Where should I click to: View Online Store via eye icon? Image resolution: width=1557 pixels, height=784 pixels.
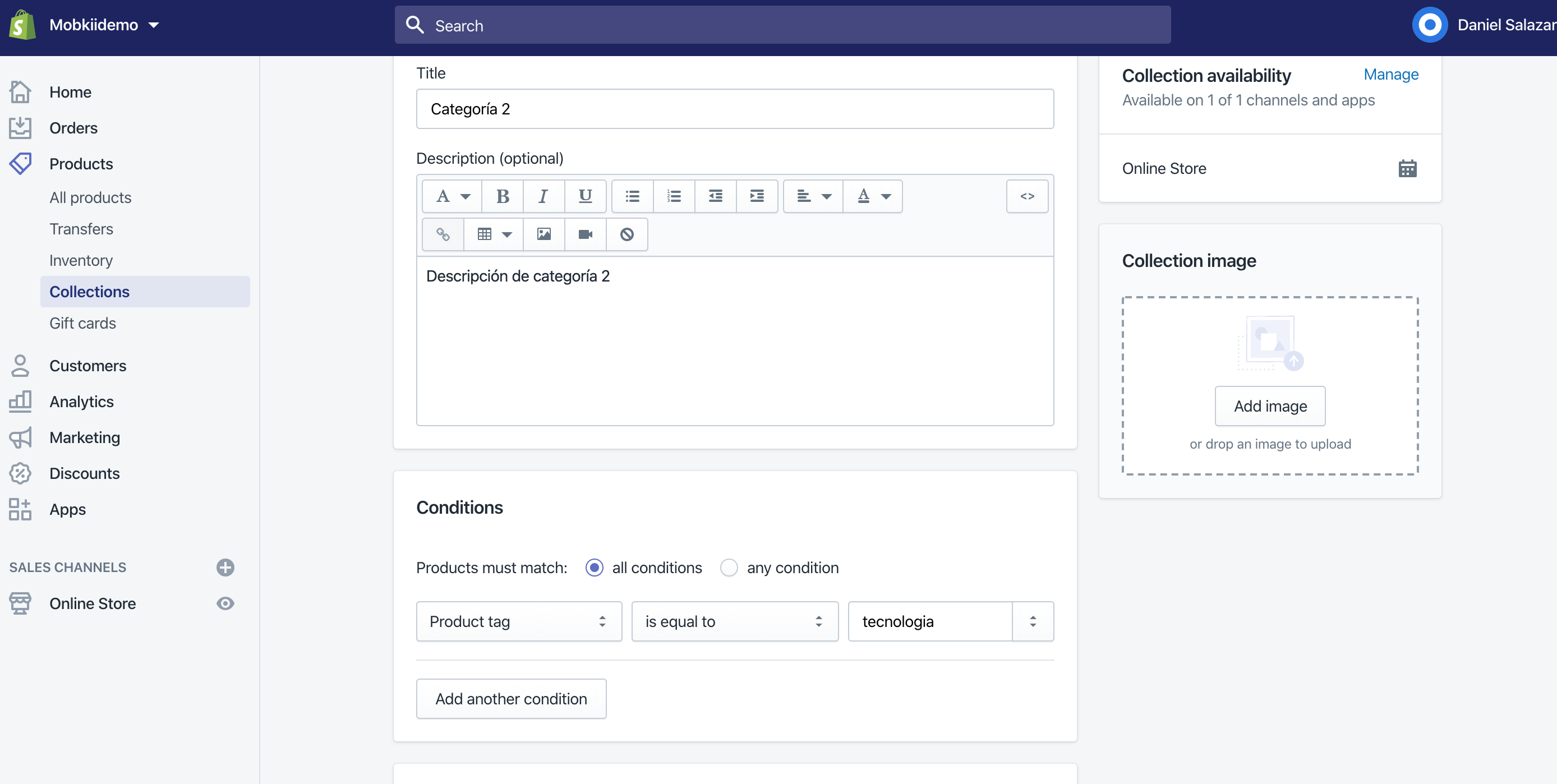225,603
